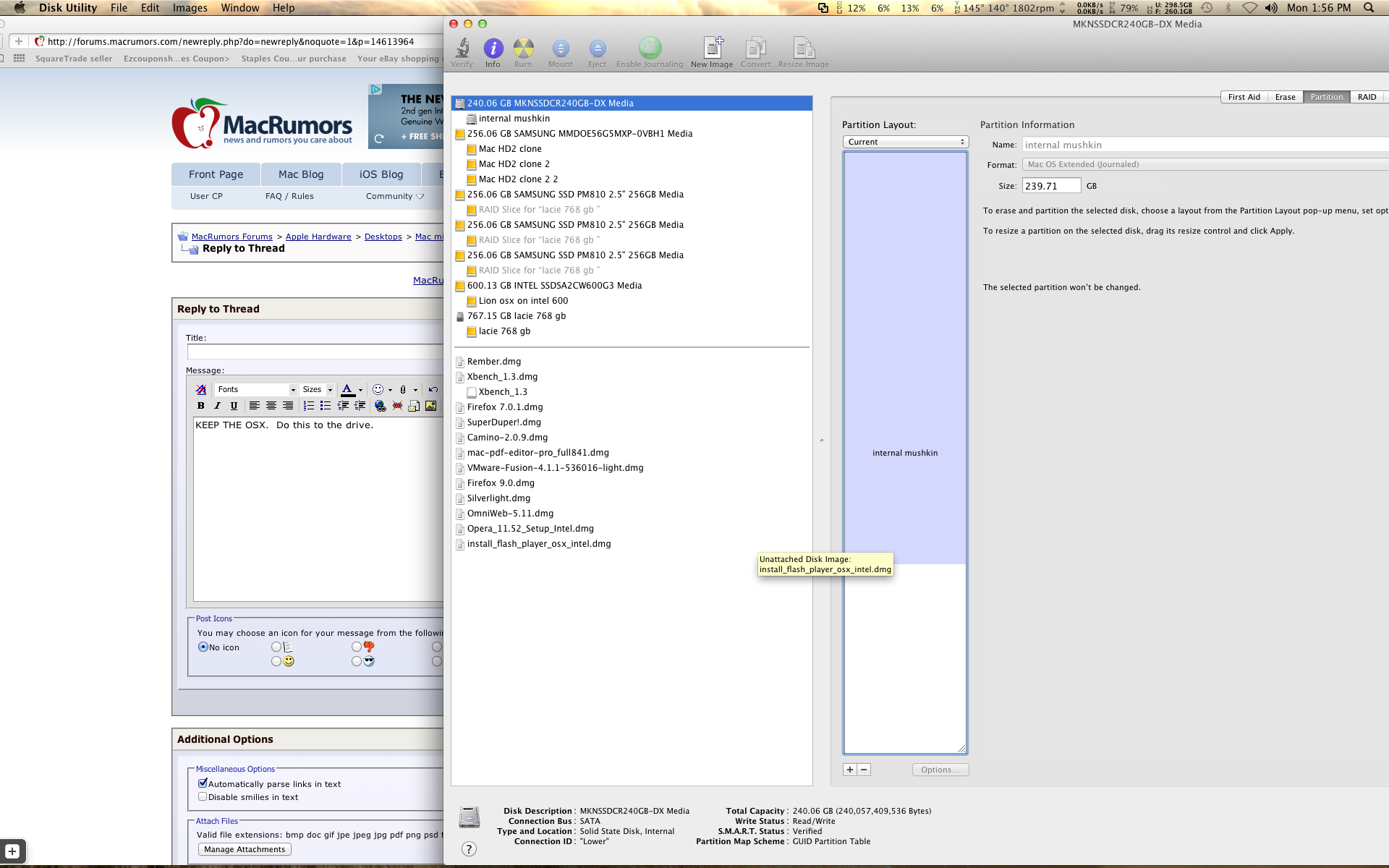1389x868 pixels.
Task: Increase indent in message editor
Action: pos(360,406)
